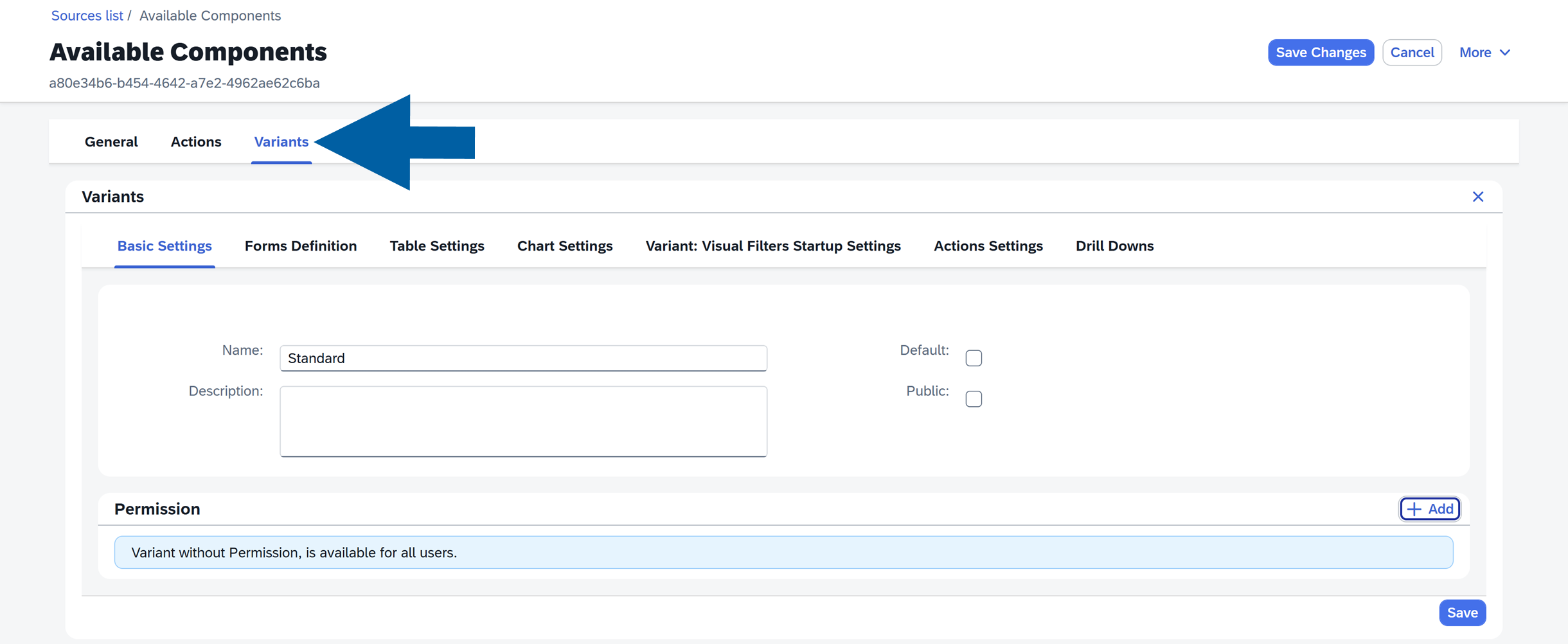The height and width of the screenshot is (644, 1568).
Task: Open the Basic Settings tab
Action: (165, 246)
